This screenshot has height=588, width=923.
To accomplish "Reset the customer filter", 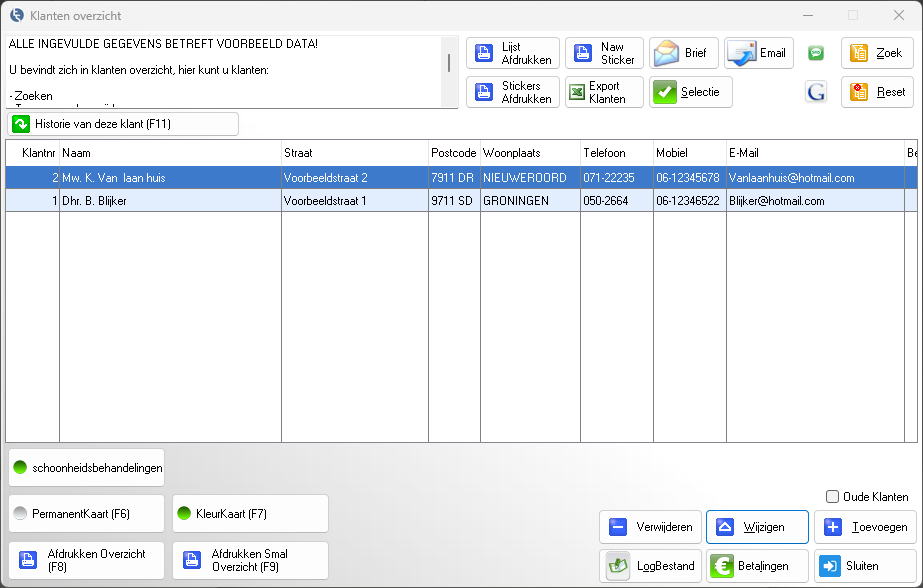I will pyautogui.click(x=877, y=92).
